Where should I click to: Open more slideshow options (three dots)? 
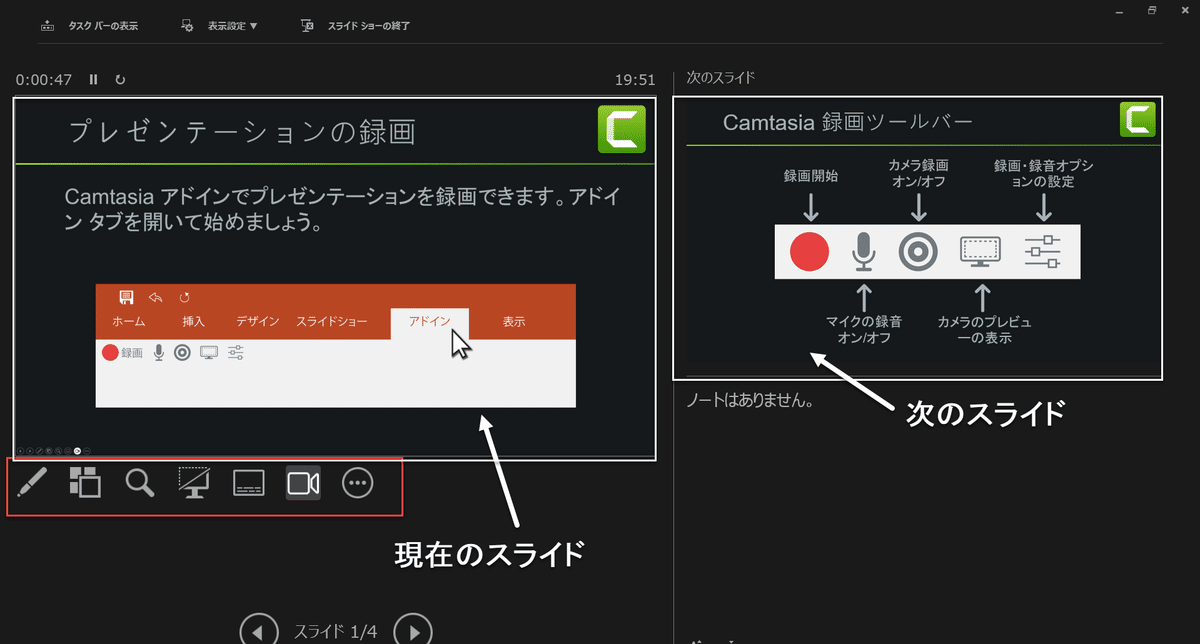pyautogui.click(x=357, y=484)
